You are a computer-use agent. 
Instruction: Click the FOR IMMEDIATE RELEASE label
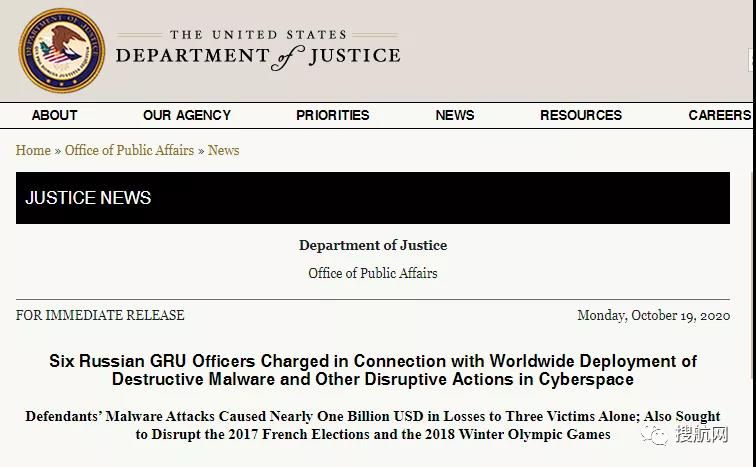pyautogui.click(x=100, y=315)
